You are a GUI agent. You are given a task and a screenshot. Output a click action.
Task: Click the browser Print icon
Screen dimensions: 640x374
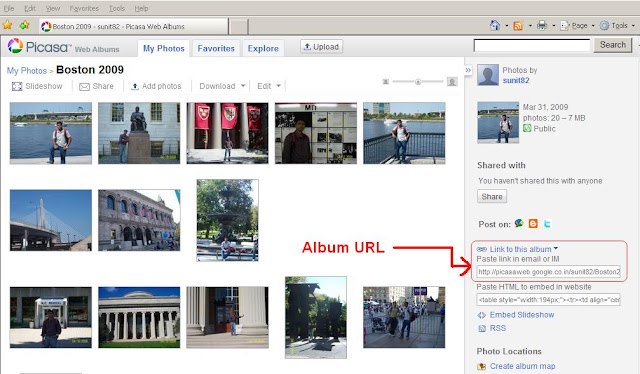click(x=542, y=26)
